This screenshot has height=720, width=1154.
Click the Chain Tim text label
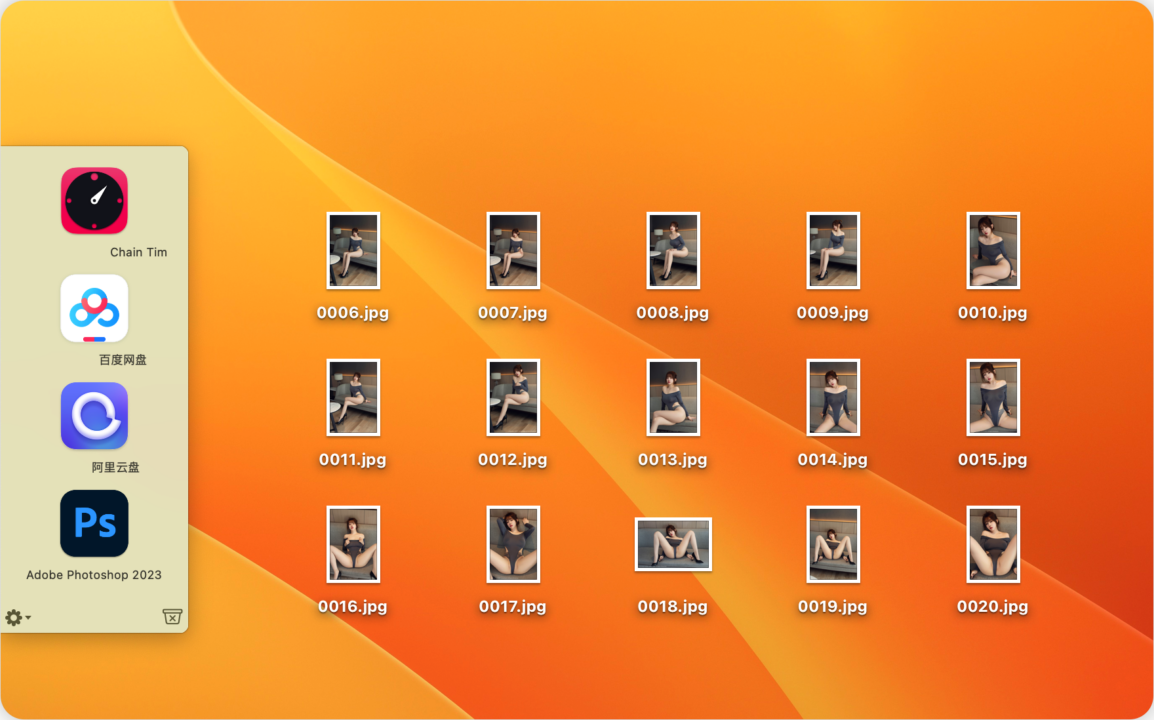(138, 252)
